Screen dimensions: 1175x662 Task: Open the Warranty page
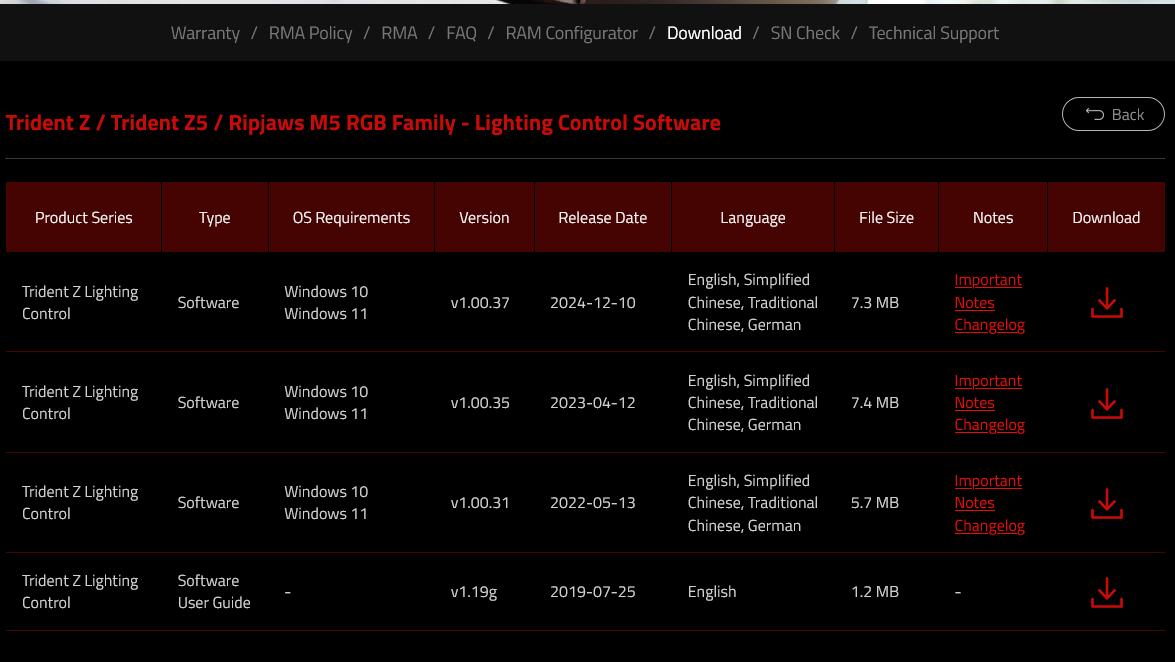(205, 33)
